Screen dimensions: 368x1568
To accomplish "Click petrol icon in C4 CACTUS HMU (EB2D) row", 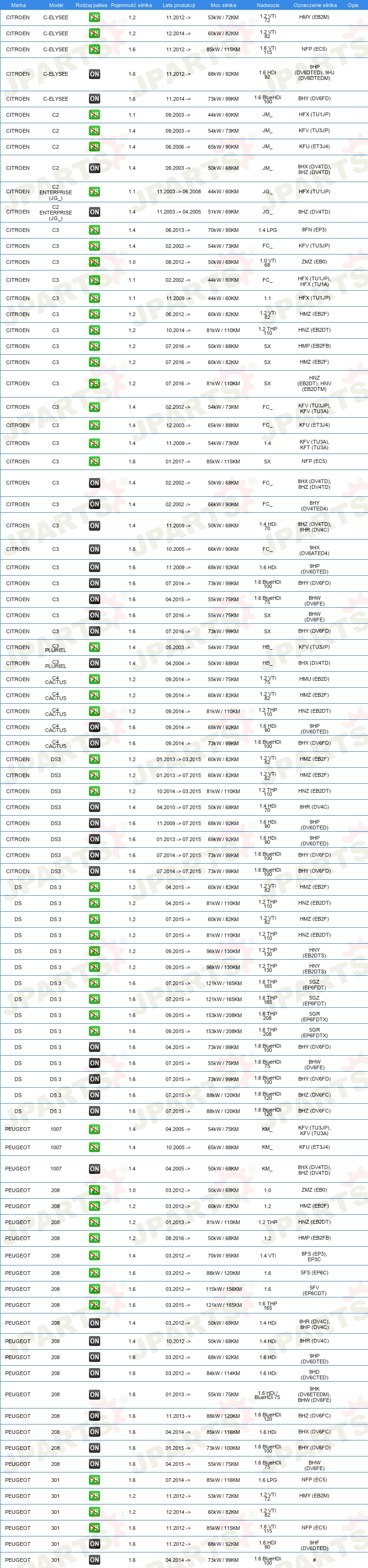I will pyautogui.click(x=95, y=679).
